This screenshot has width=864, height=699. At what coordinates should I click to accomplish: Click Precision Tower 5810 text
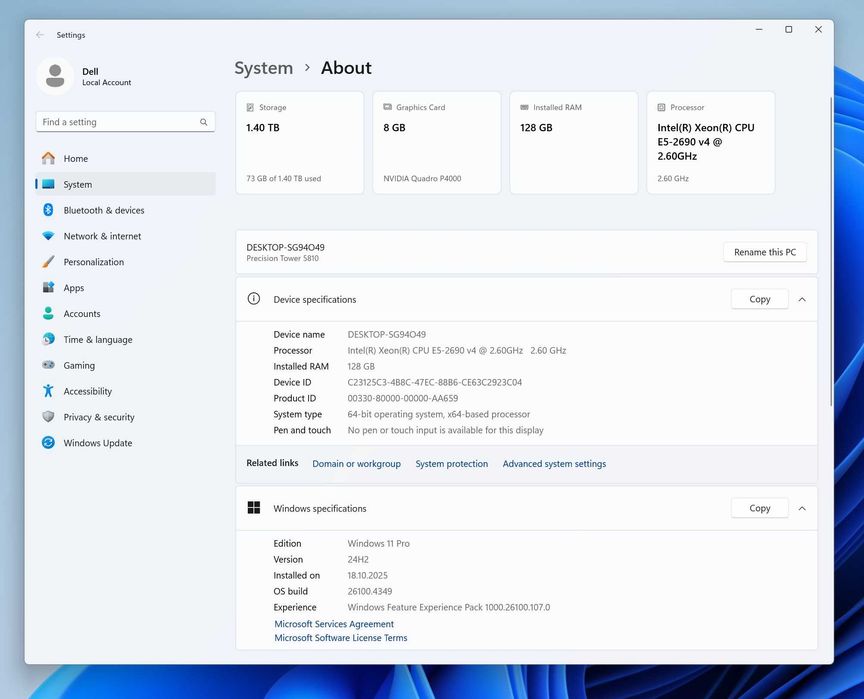click(282, 258)
